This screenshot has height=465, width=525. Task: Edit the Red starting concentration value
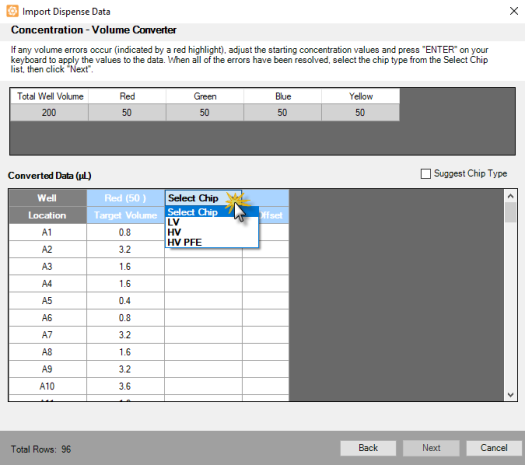tap(127, 112)
